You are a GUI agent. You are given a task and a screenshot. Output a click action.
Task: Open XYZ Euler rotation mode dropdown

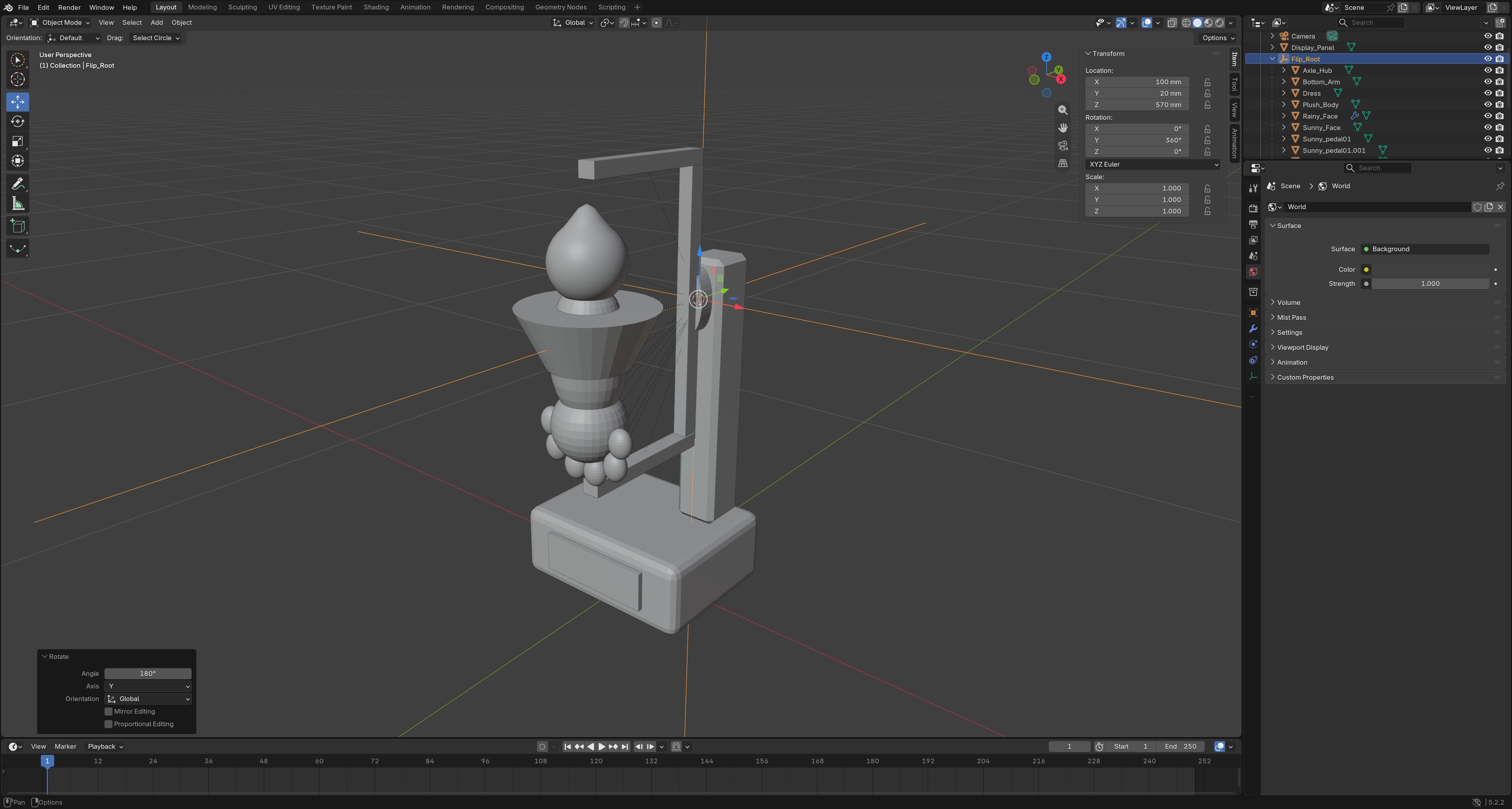click(x=1153, y=164)
